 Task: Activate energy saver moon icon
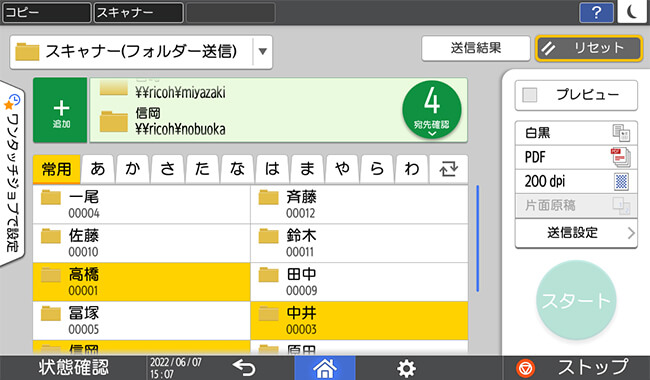[x=633, y=12]
